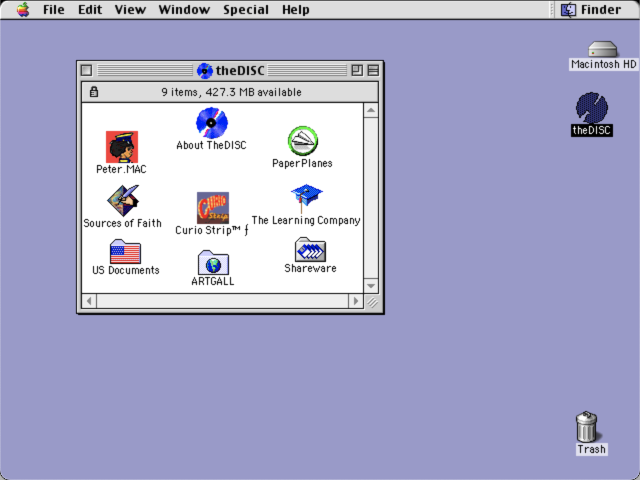Click the Finder application menu icon
The image size is (640, 480).
point(568,9)
